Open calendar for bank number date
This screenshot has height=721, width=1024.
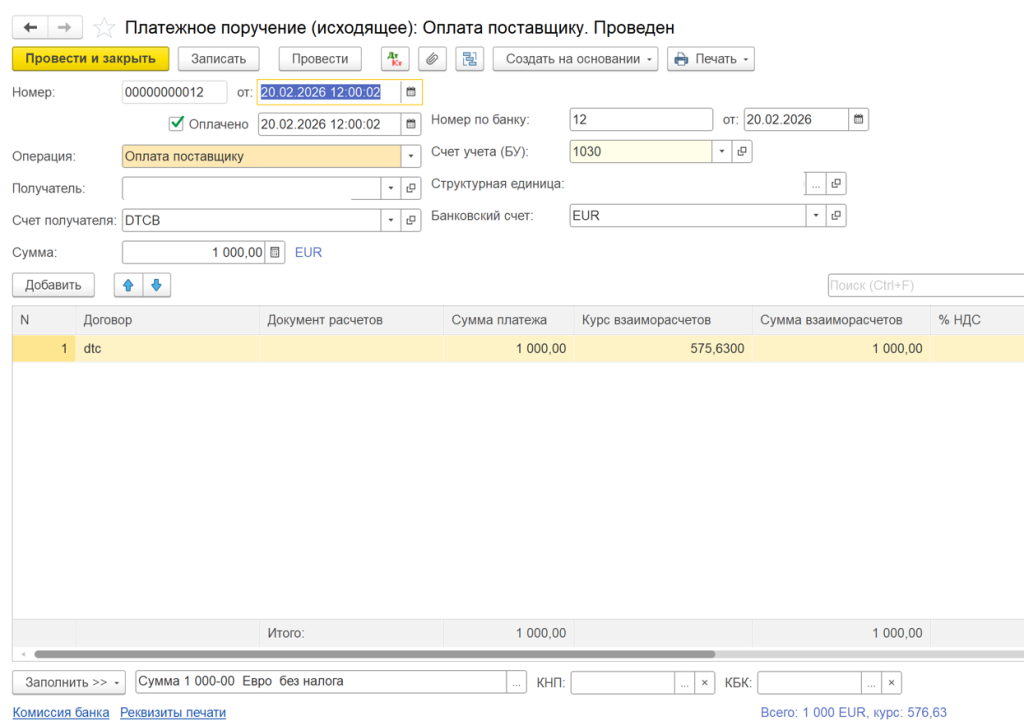click(858, 120)
